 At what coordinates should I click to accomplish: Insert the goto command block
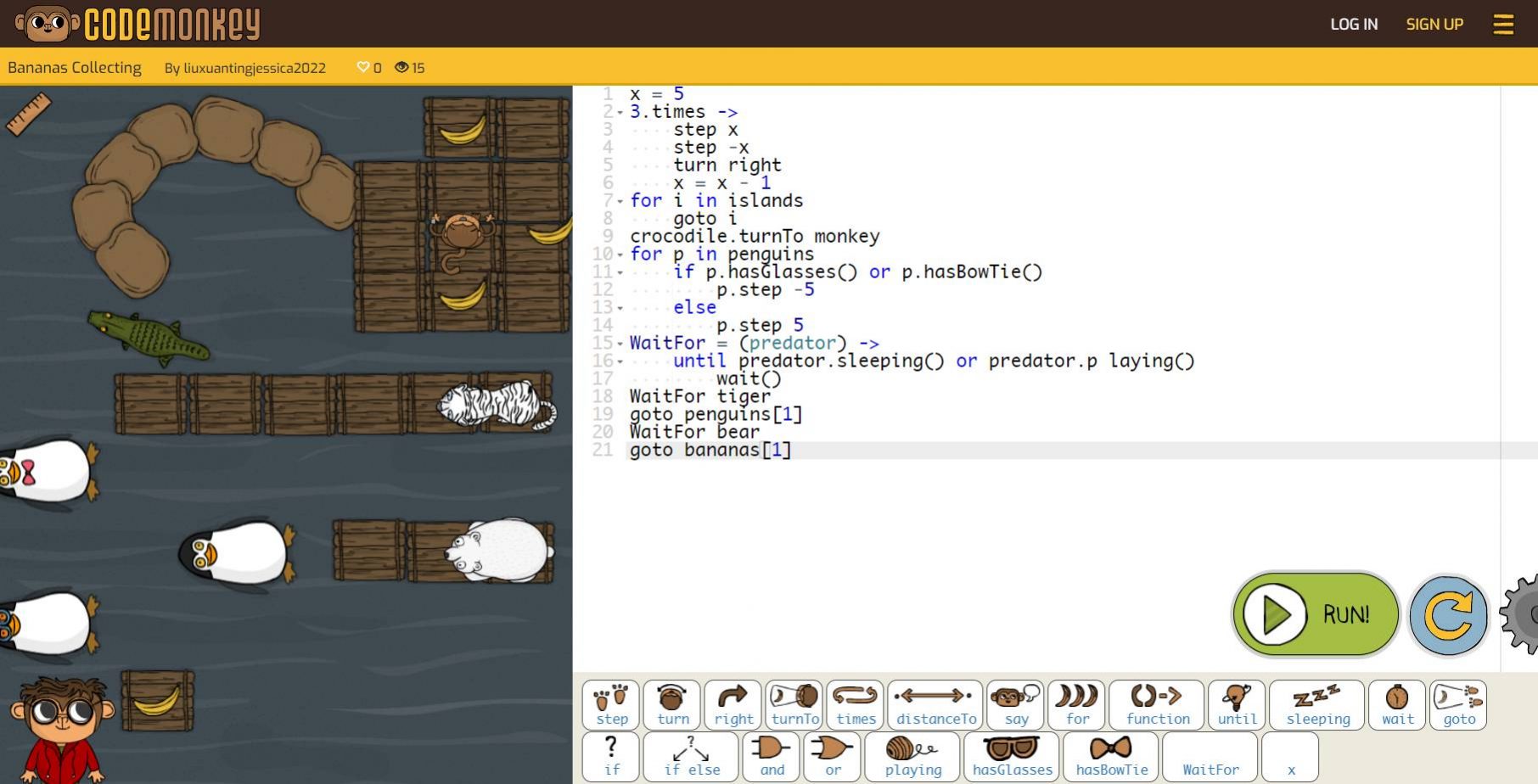(1458, 705)
